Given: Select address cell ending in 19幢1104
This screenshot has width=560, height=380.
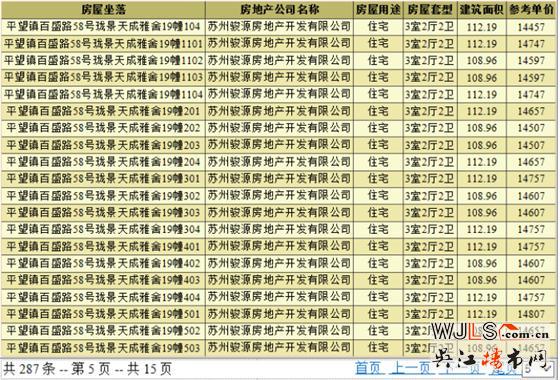Looking at the screenshot, I should [x=104, y=95].
